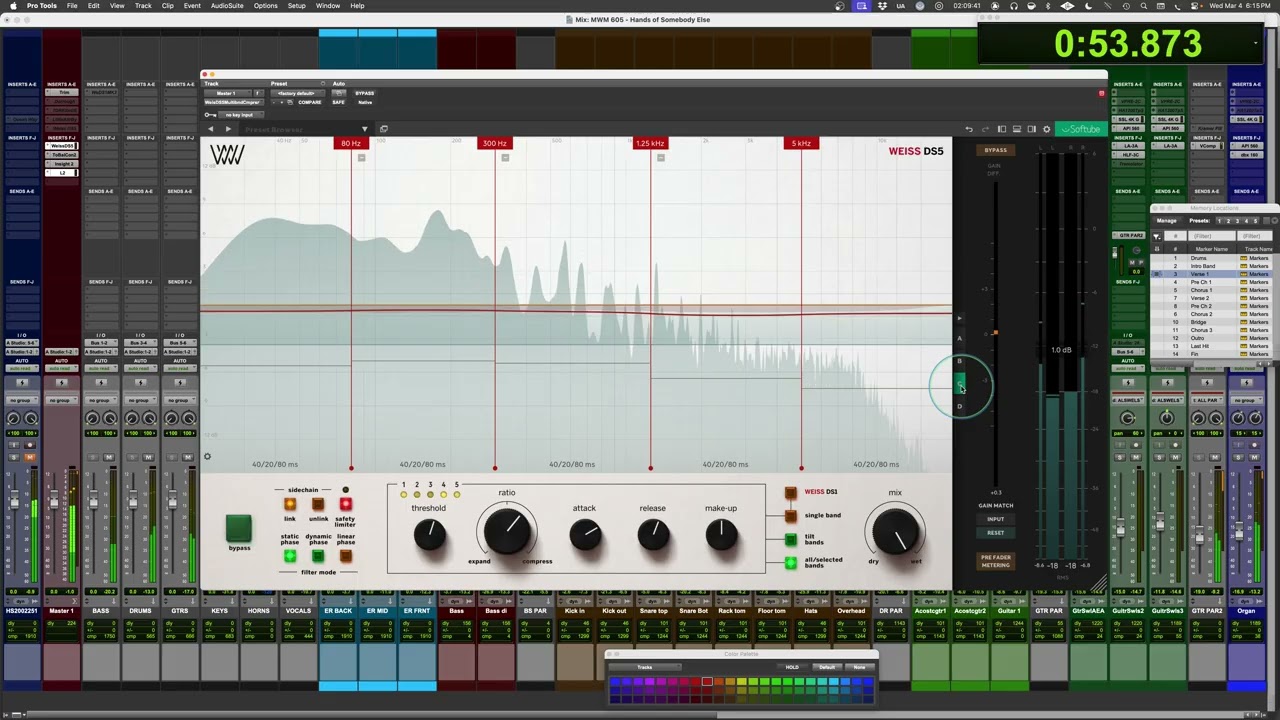Select tilt bands mode button

pyautogui.click(x=791, y=539)
